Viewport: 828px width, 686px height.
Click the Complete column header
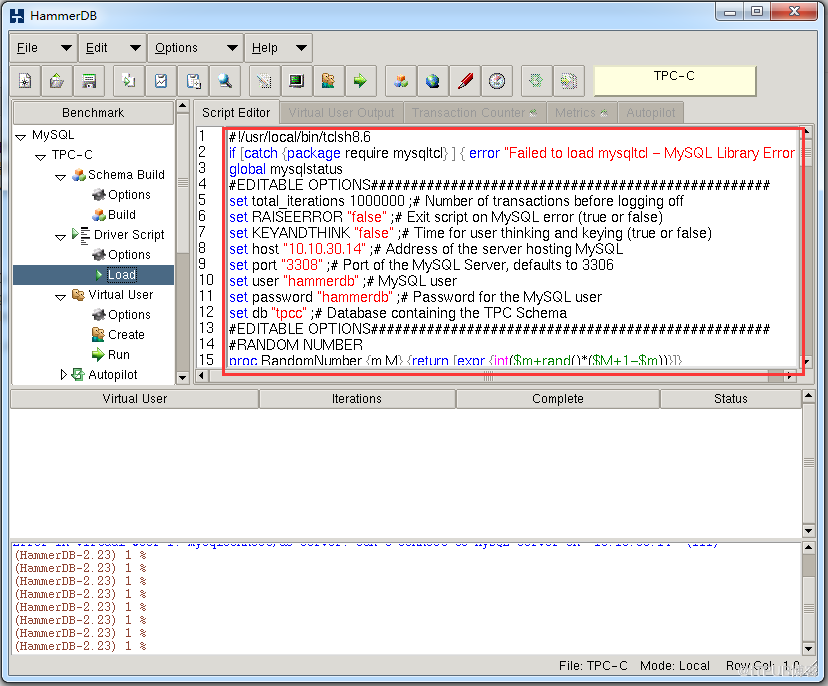558,399
